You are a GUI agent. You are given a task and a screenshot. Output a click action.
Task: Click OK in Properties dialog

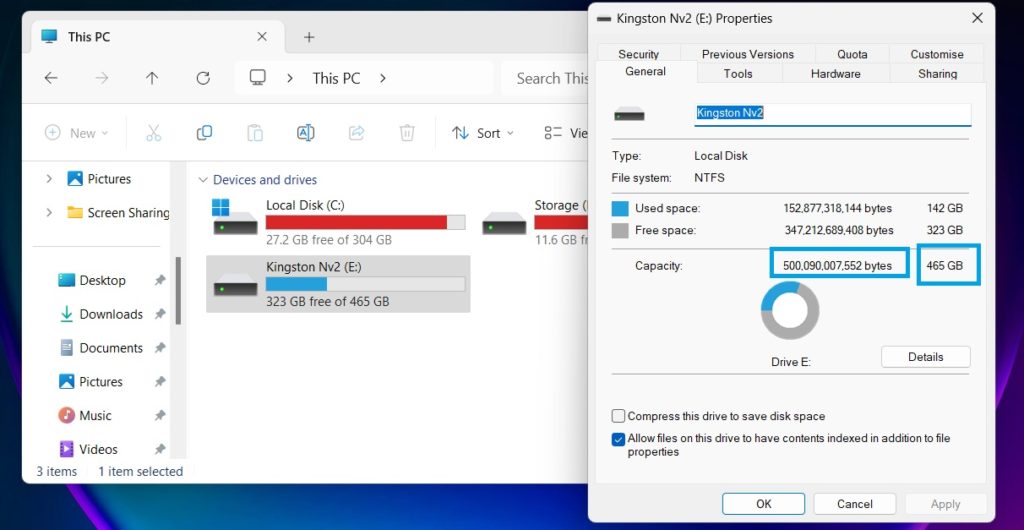[x=763, y=504]
